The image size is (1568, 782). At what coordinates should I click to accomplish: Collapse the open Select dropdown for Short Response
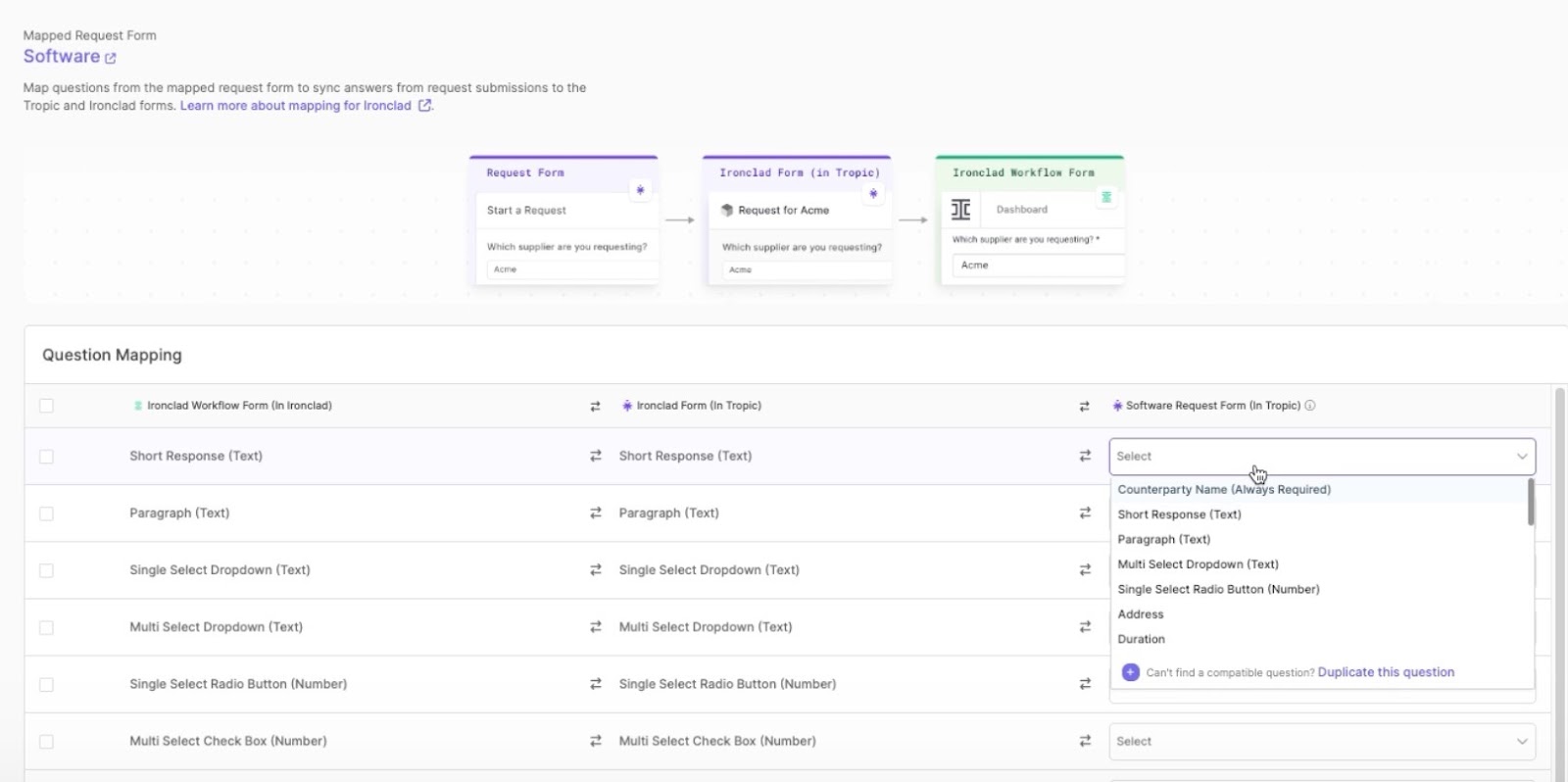[x=1322, y=457]
